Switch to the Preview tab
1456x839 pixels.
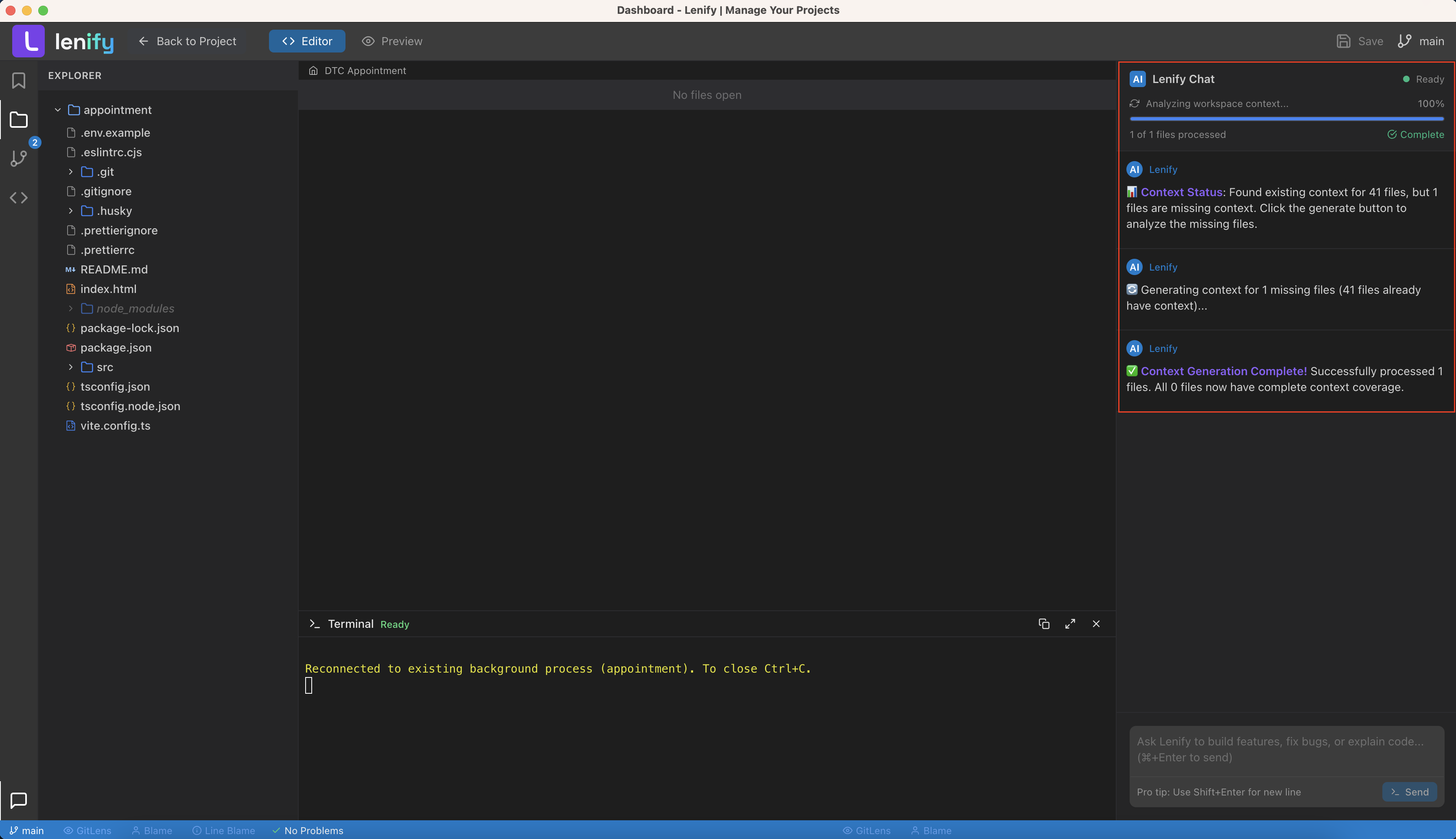pyautogui.click(x=391, y=41)
